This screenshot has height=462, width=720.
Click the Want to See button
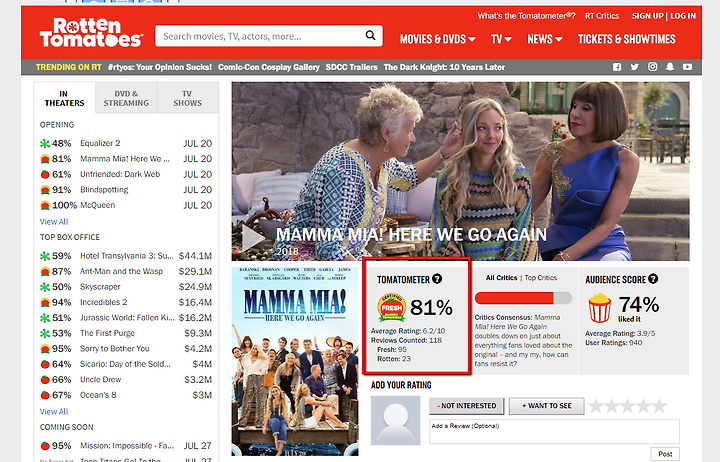(x=546, y=406)
